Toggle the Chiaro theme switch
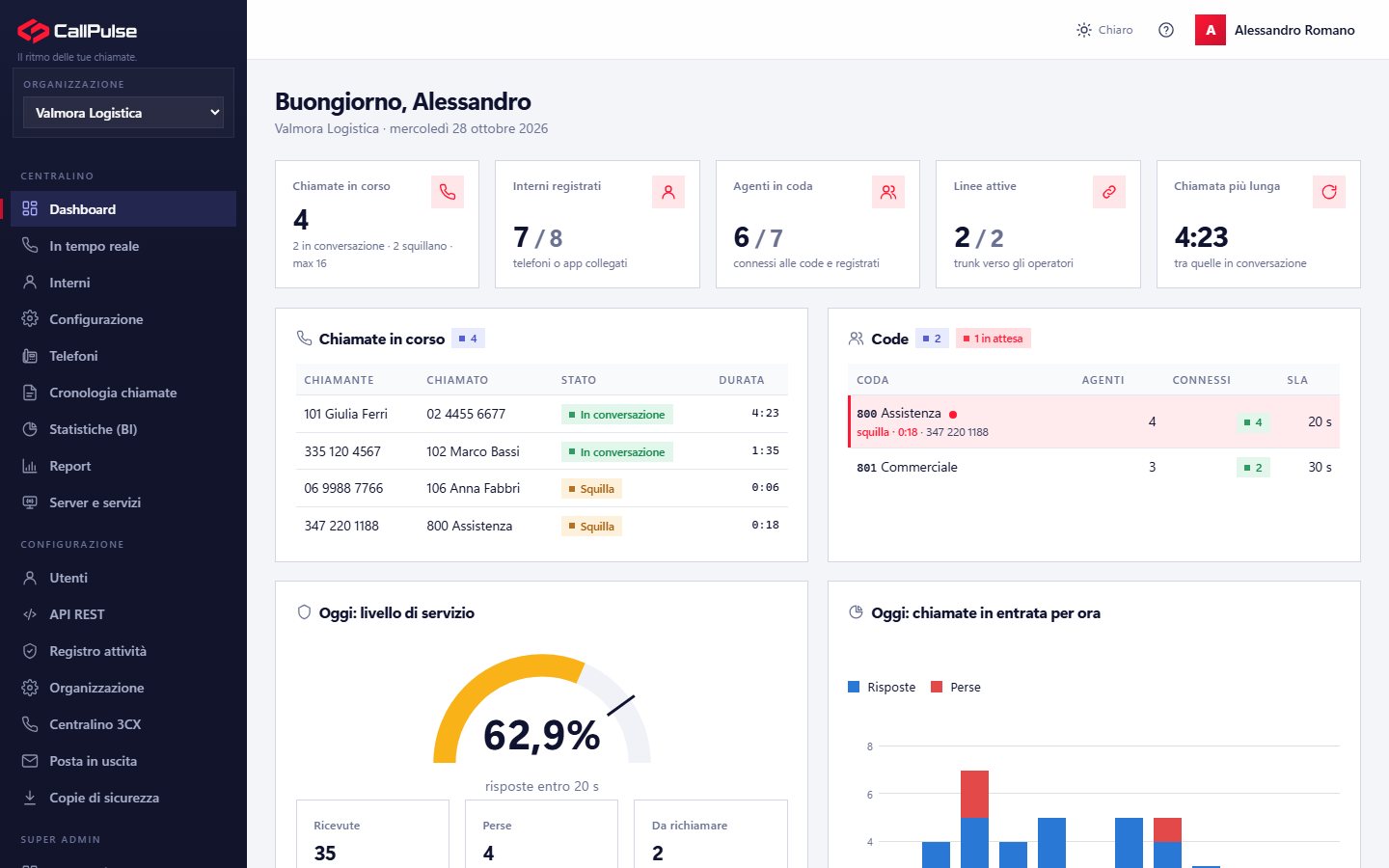1389x868 pixels. pyautogui.click(x=1104, y=30)
